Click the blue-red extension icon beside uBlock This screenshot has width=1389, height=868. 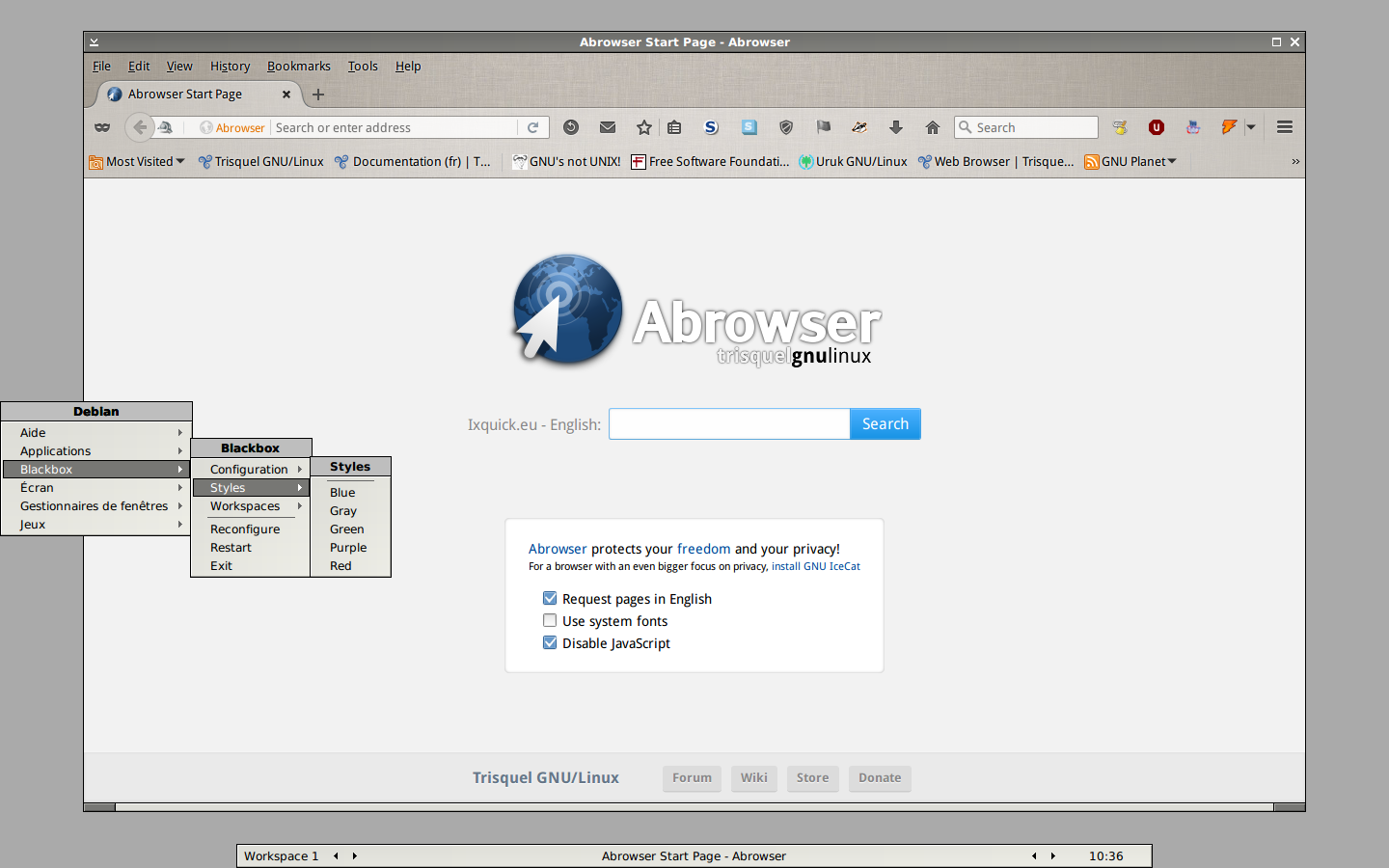(x=1193, y=127)
